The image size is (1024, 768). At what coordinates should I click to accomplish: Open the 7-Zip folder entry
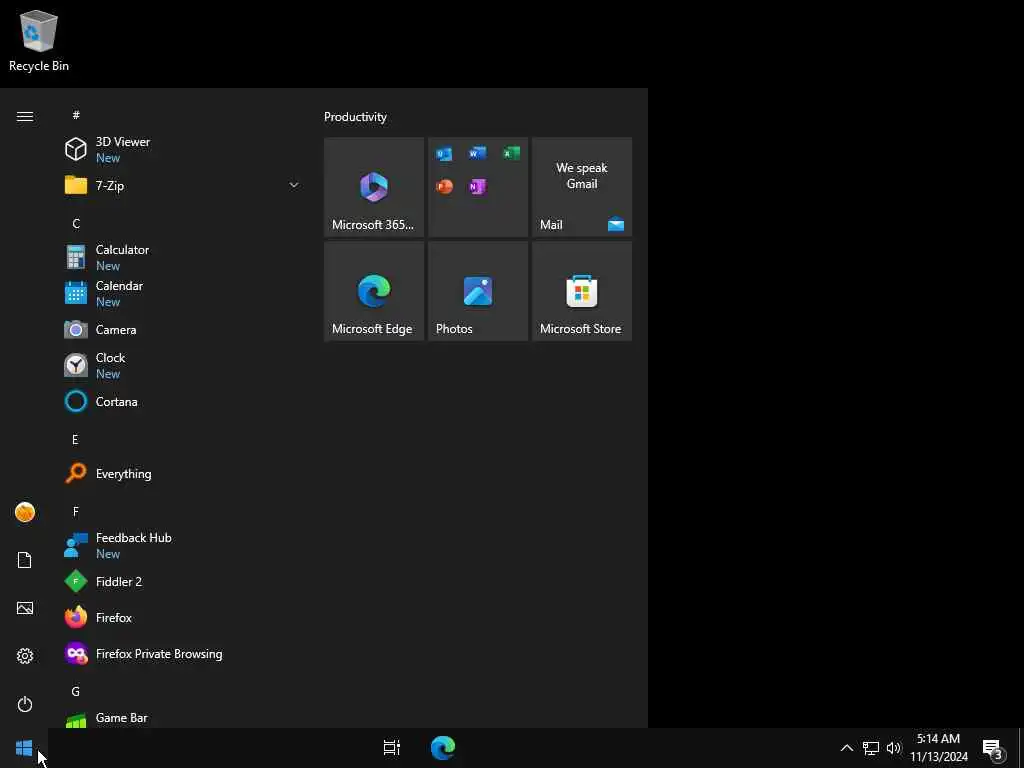(x=183, y=185)
